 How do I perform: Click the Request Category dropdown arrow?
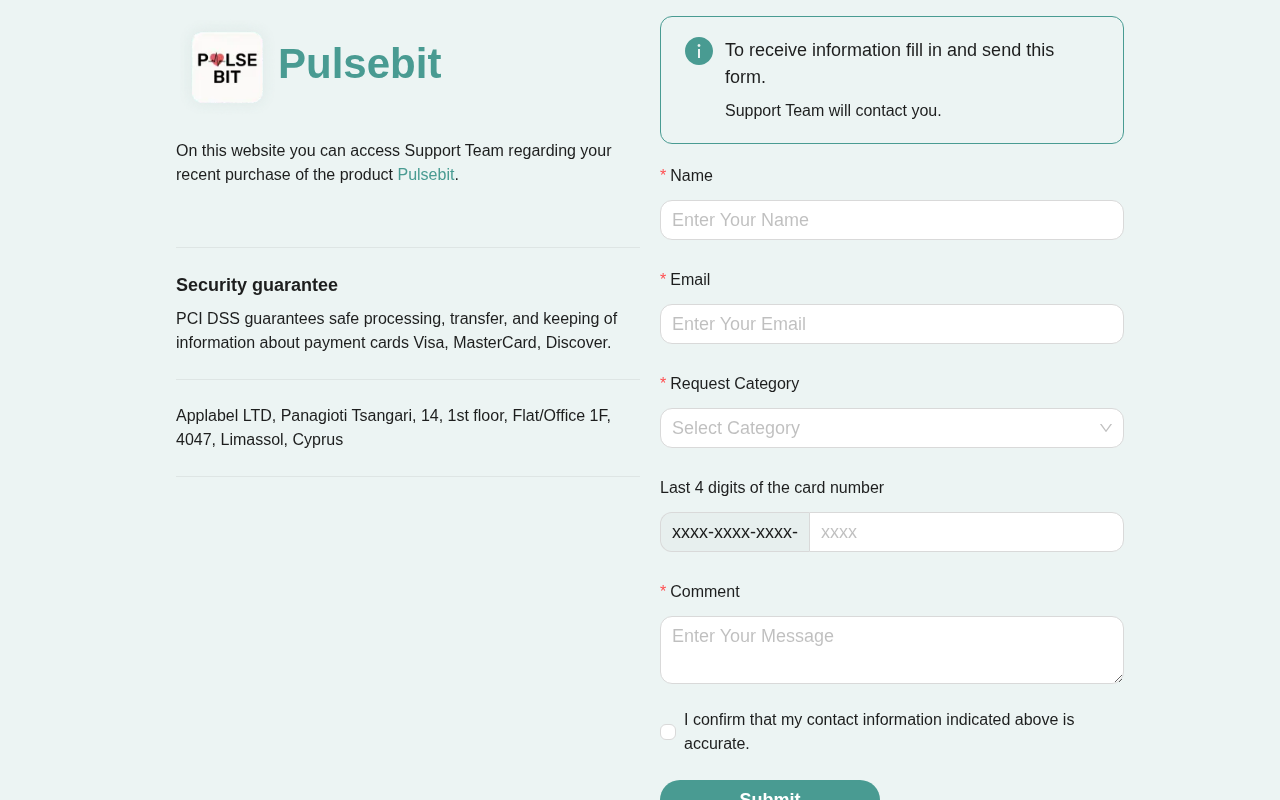(1105, 428)
